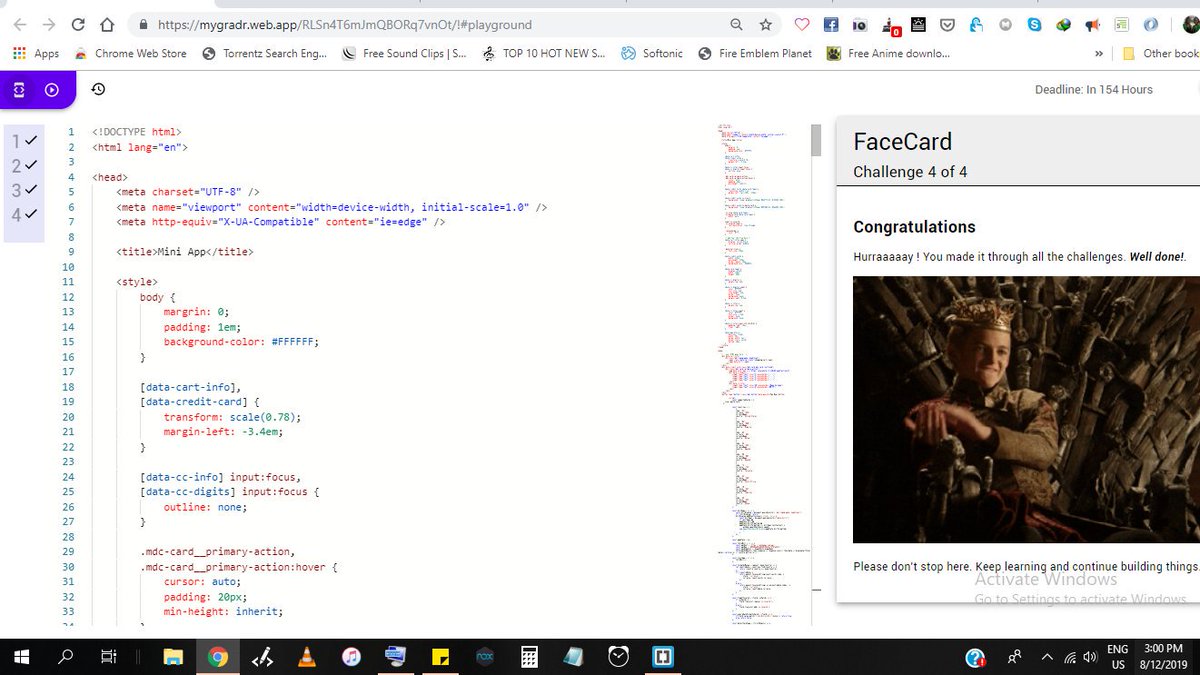Open the help question mark tray icon
Image resolution: width=1200 pixels, height=675 pixels.
tap(976, 657)
